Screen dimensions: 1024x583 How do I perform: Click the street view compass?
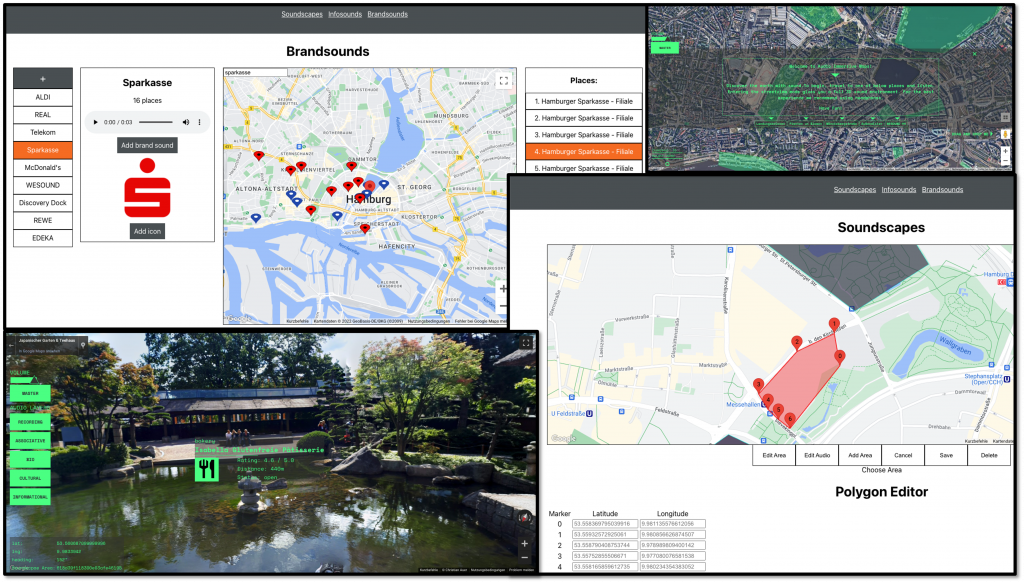524,518
